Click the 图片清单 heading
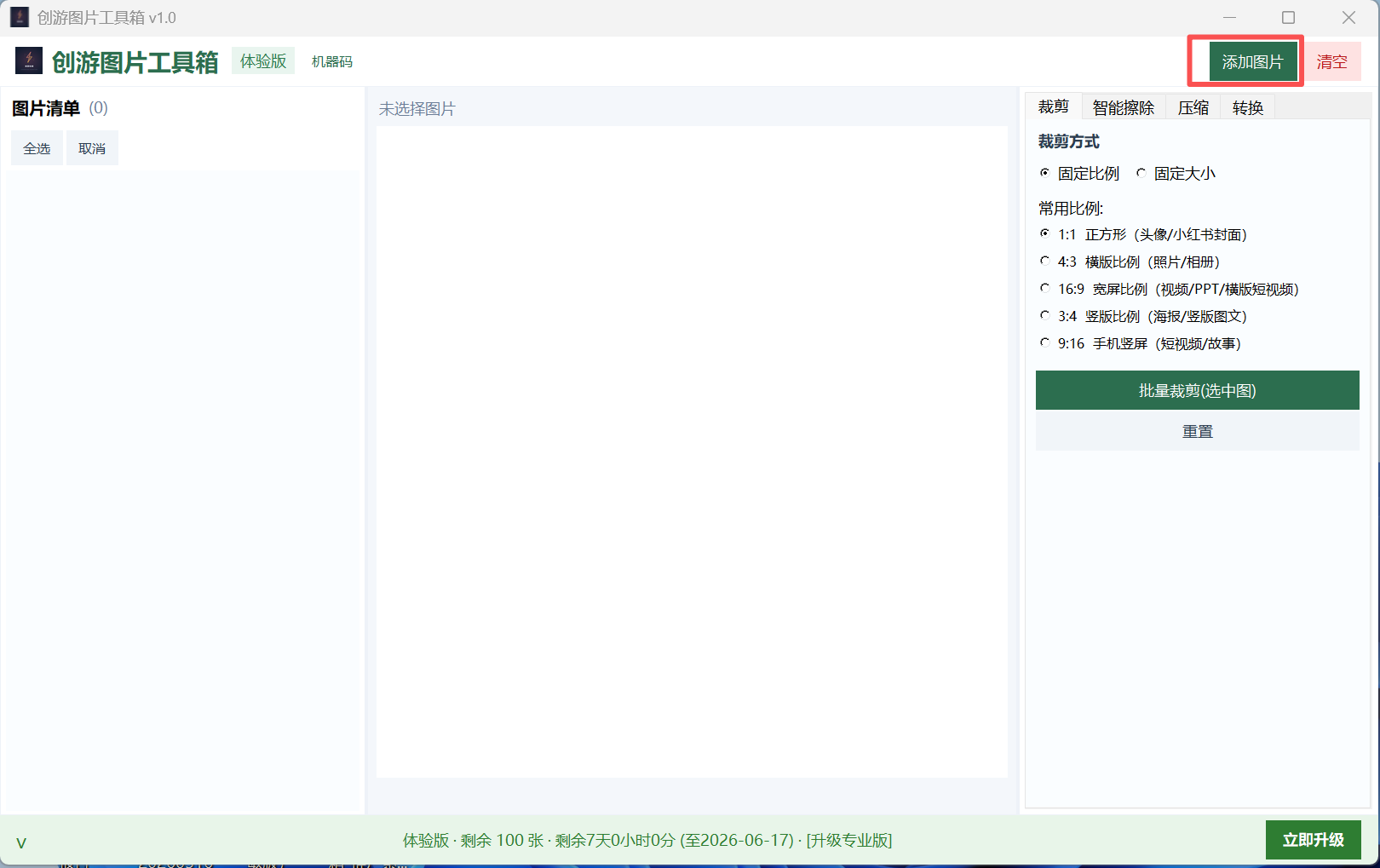The image size is (1380, 868). pos(46,108)
